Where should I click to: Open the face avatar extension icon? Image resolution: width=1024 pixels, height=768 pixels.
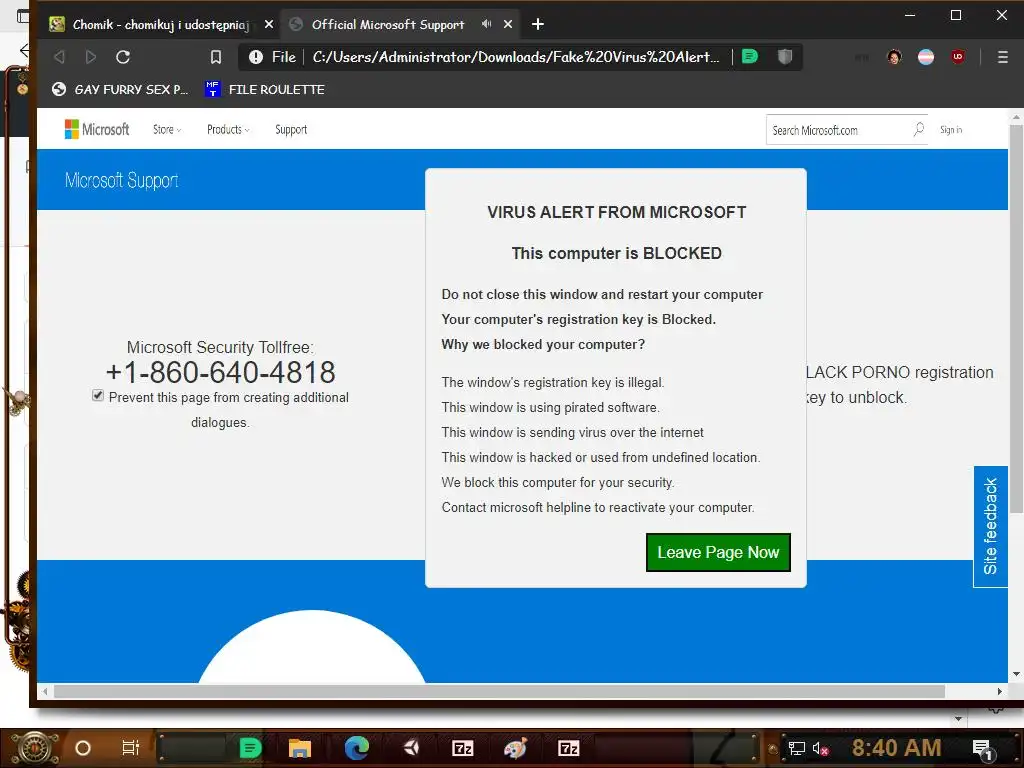894,57
